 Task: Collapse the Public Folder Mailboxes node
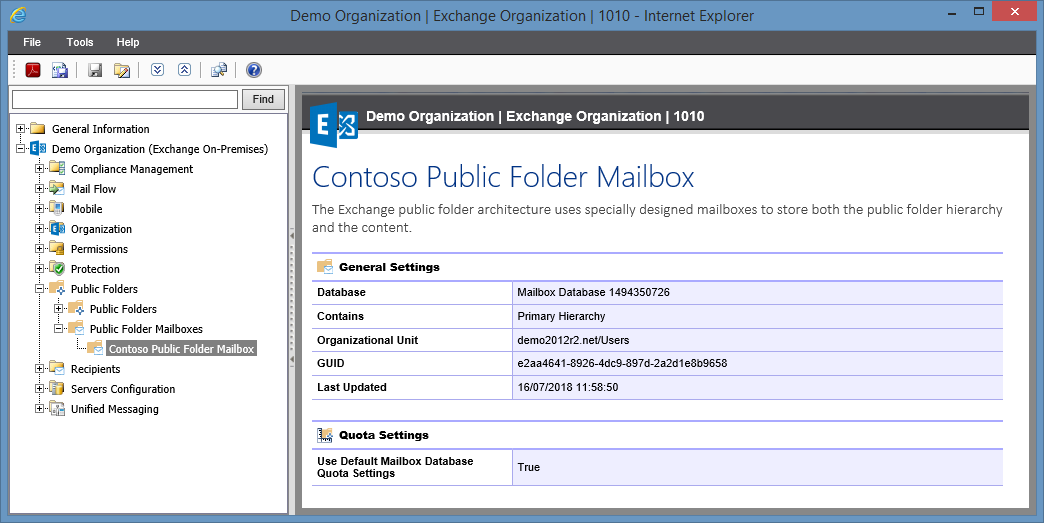click(59, 329)
